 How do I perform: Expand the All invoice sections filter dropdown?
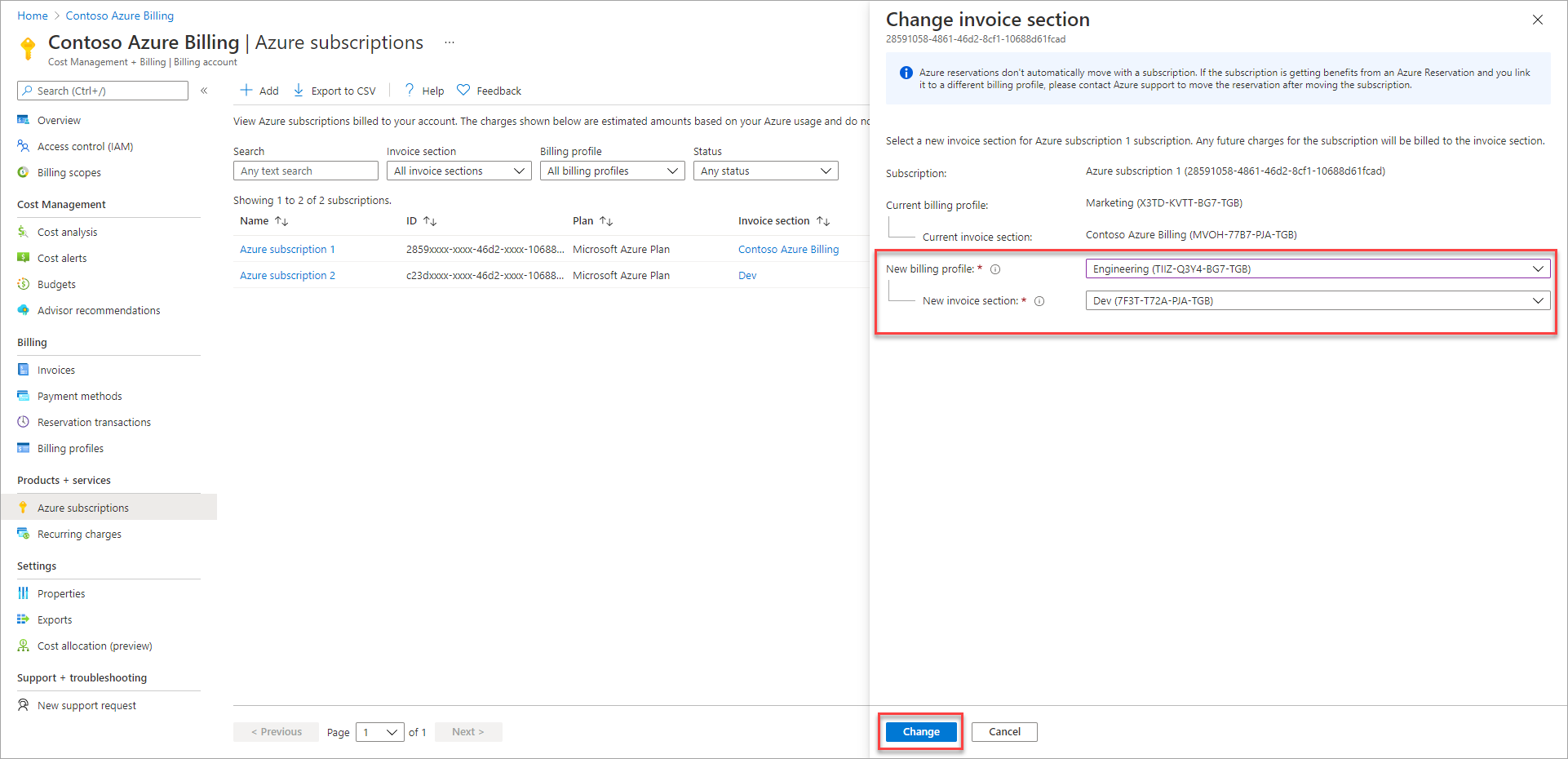coord(459,171)
